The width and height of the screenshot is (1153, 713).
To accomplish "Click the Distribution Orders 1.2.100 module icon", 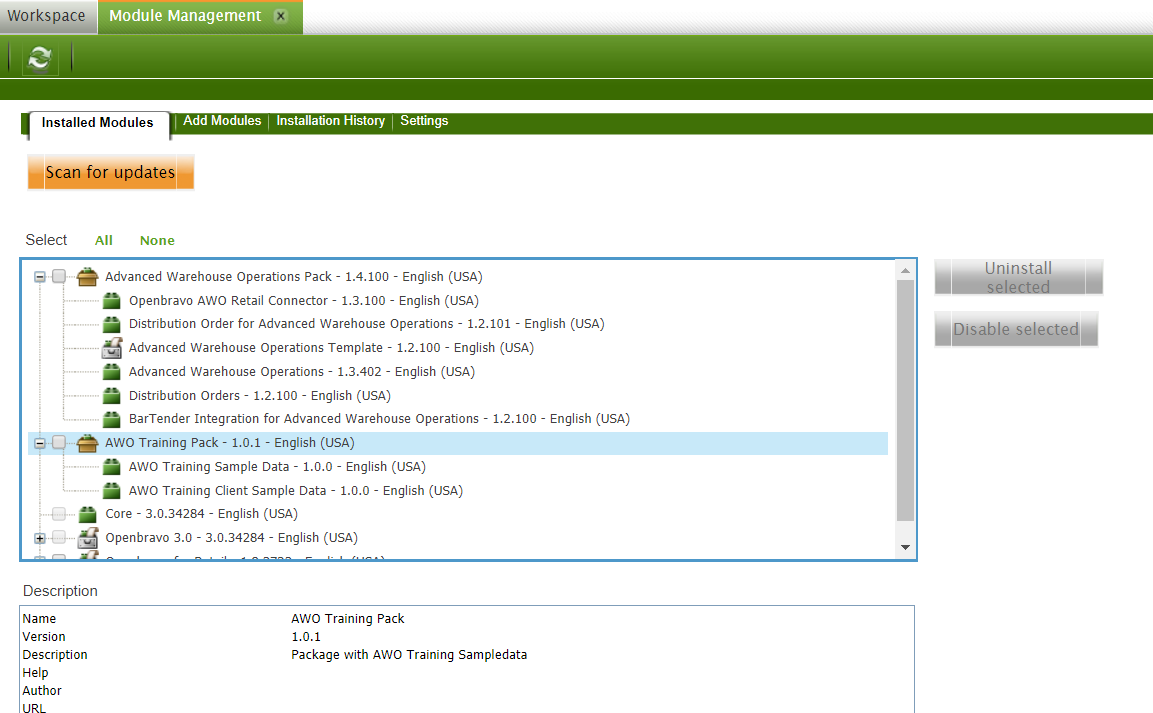I will [x=112, y=395].
